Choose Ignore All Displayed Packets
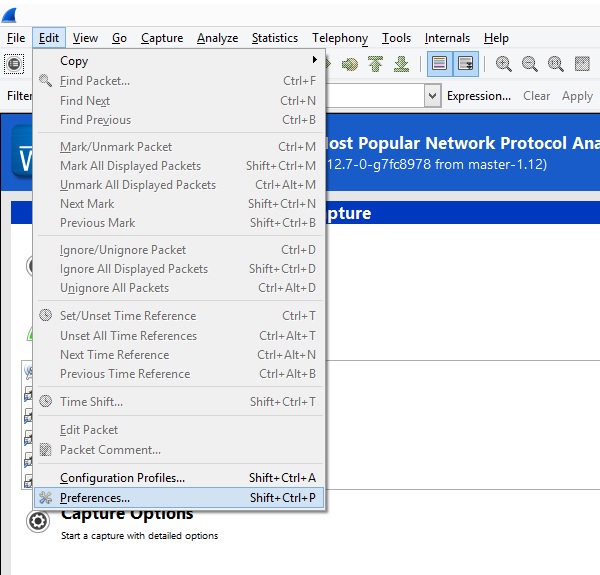This screenshot has height=575, width=600. (179, 269)
